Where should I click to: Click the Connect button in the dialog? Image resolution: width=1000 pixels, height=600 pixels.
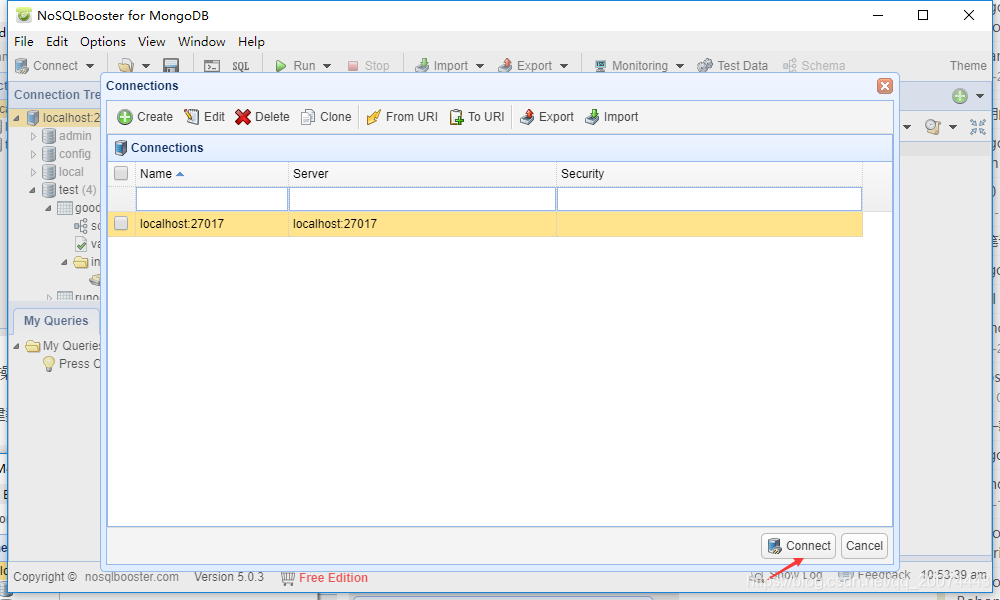pyautogui.click(x=798, y=546)
